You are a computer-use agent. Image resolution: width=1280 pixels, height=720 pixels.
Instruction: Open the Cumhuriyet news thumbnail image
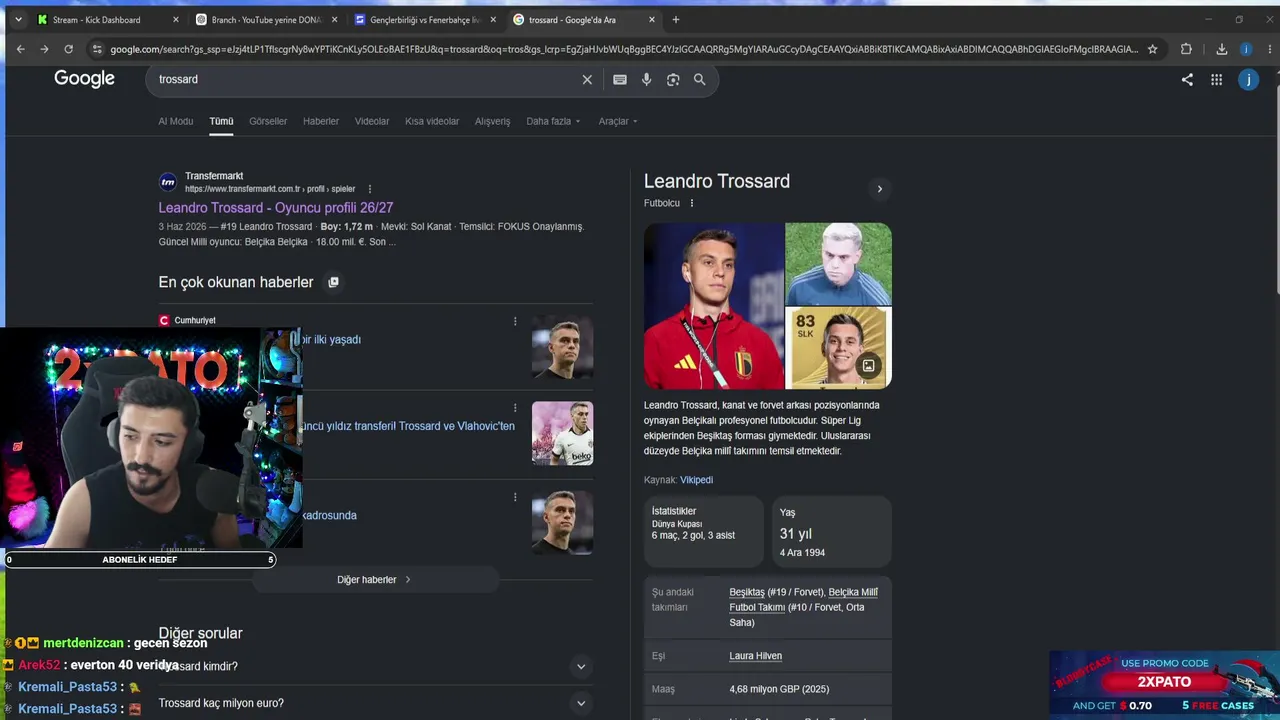pyautogui.click(x=562, y=348)
